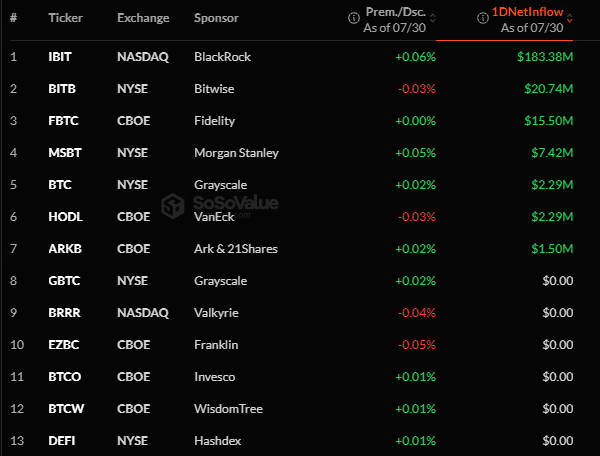Open the GBTC ticker link
Image resolution: width=600 pixels, height=456 pixels.
[64, 281]
